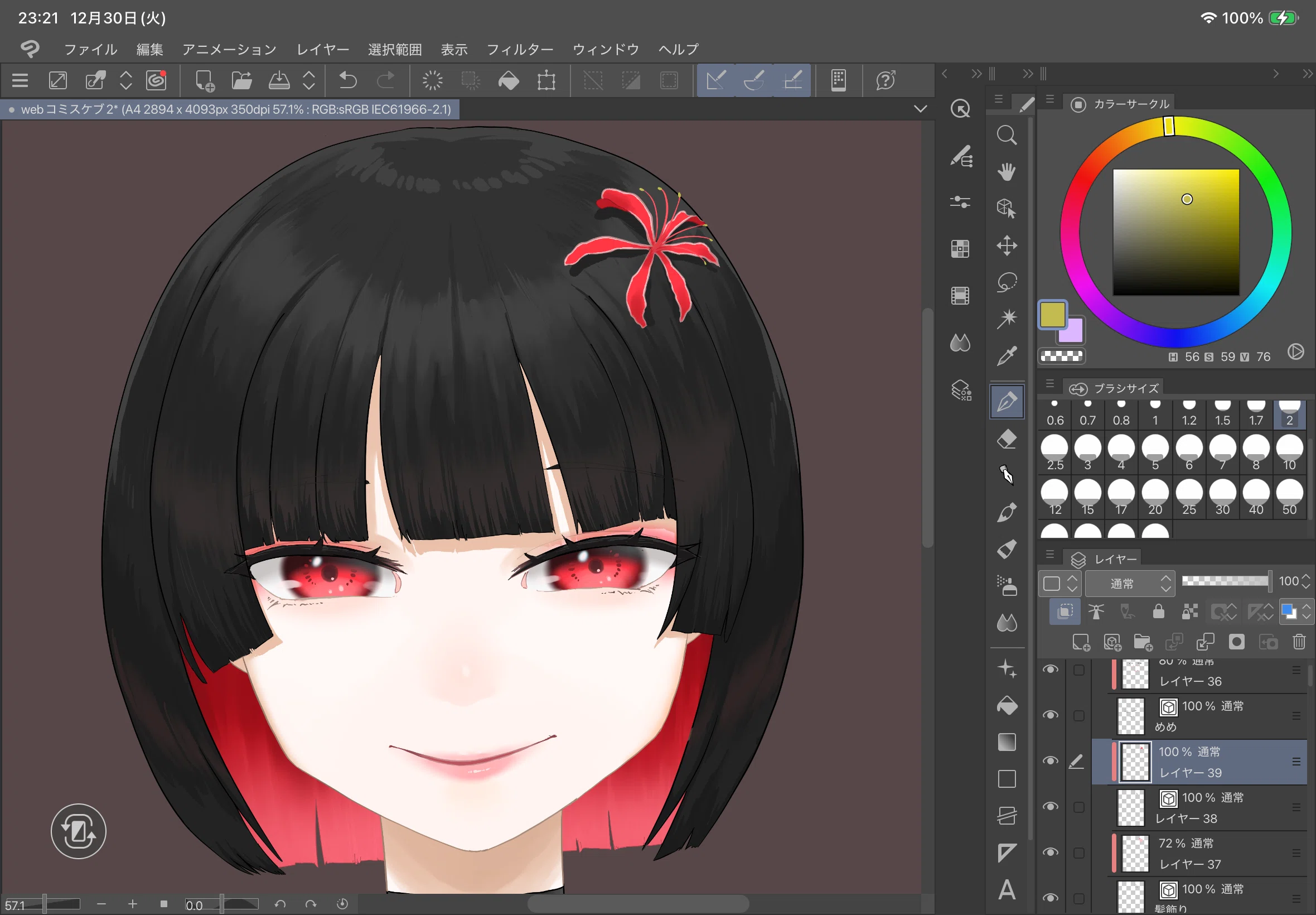Screen dimensions: 1316x915
Task: Click the Undo arrow in command bar
Action: click(348, 80)
